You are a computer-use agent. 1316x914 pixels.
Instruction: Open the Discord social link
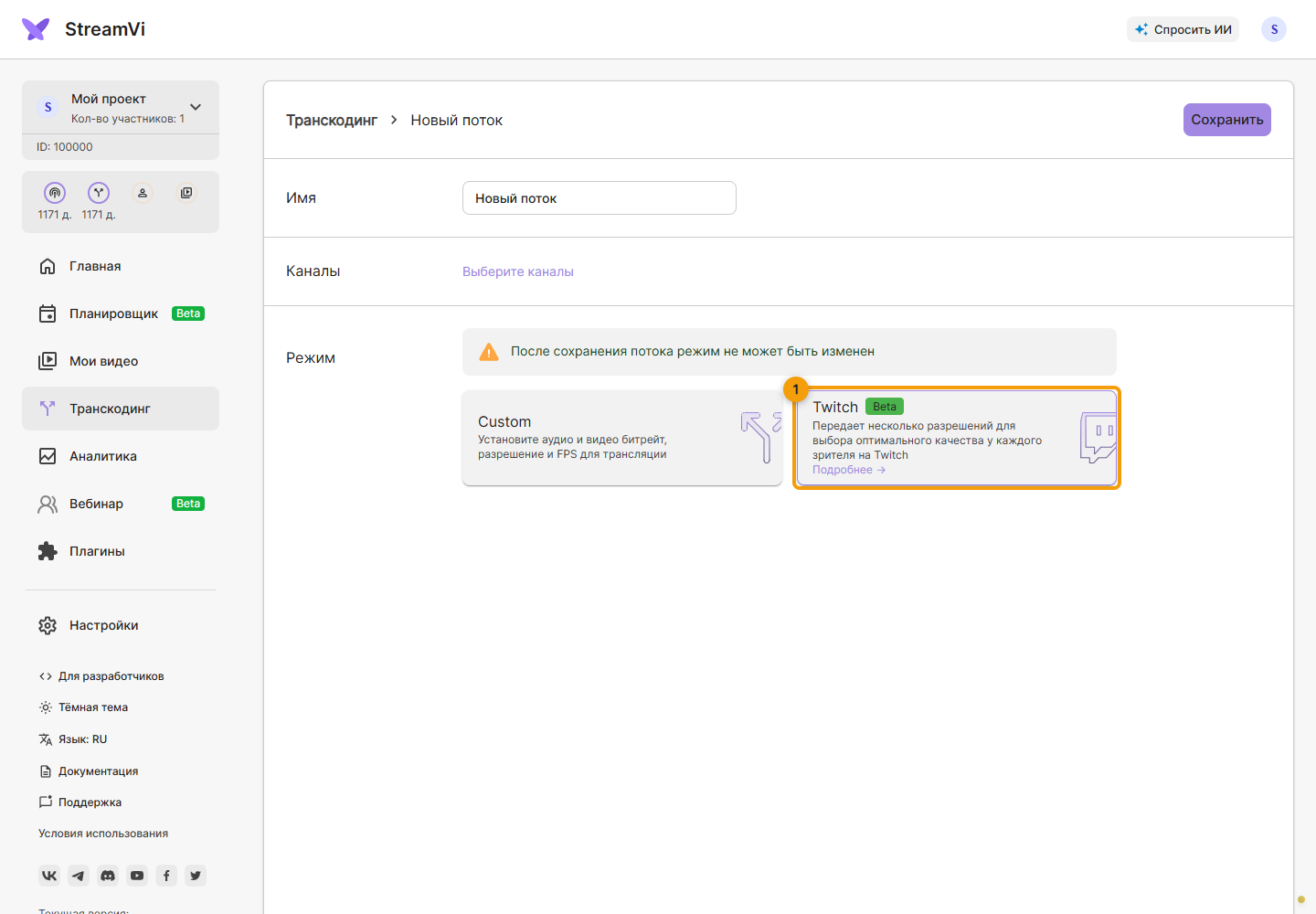[x=108, y=876]
